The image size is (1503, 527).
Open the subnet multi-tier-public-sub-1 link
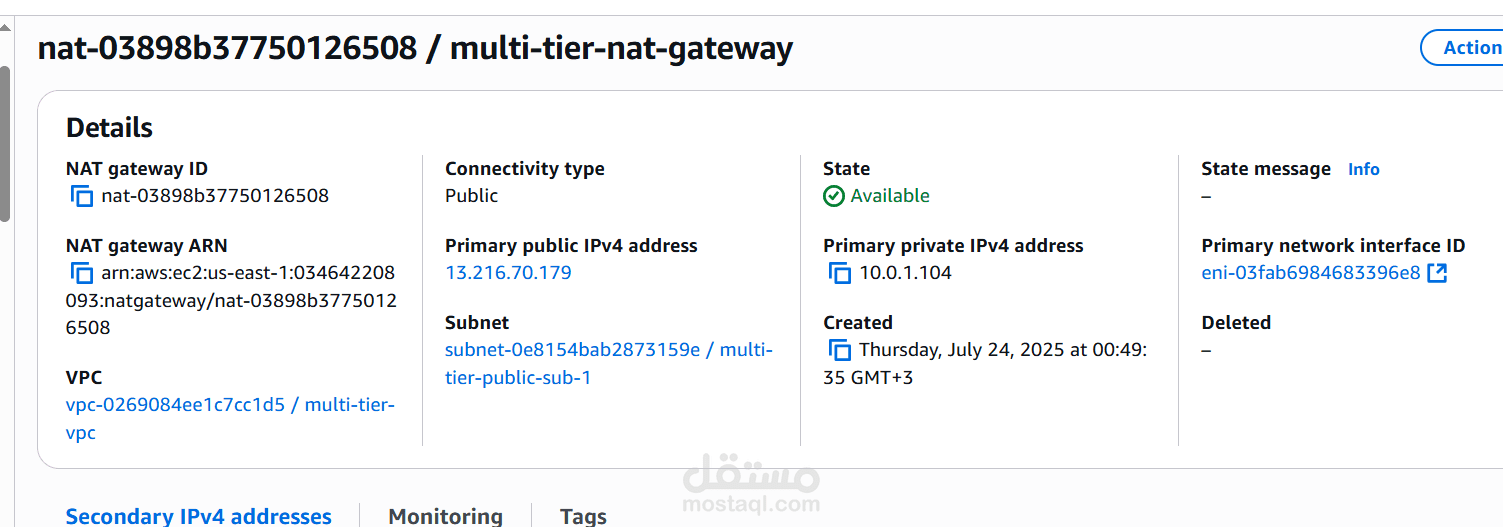[x=609, y=364]
